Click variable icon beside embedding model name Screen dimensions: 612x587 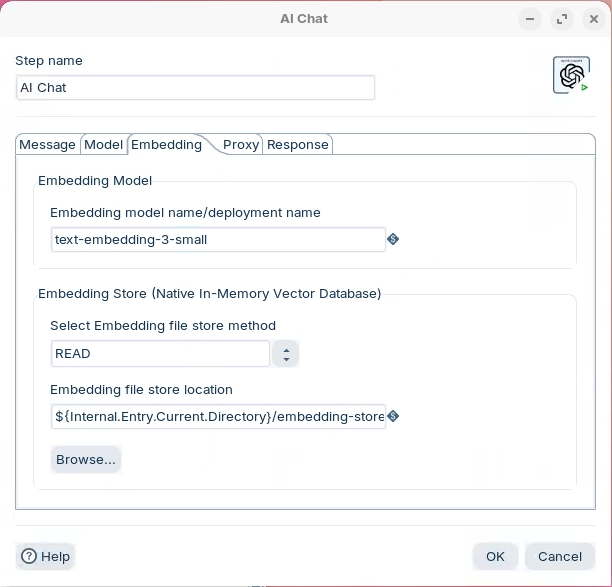point(393,239)
